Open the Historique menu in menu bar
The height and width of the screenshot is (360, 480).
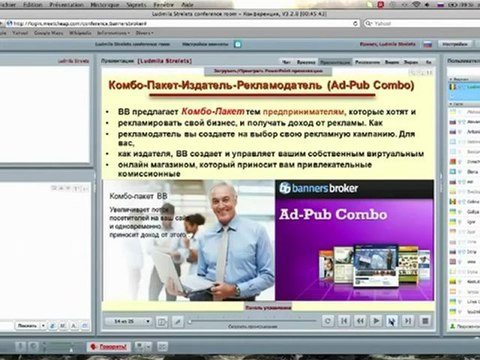click(x=104, y=5)
